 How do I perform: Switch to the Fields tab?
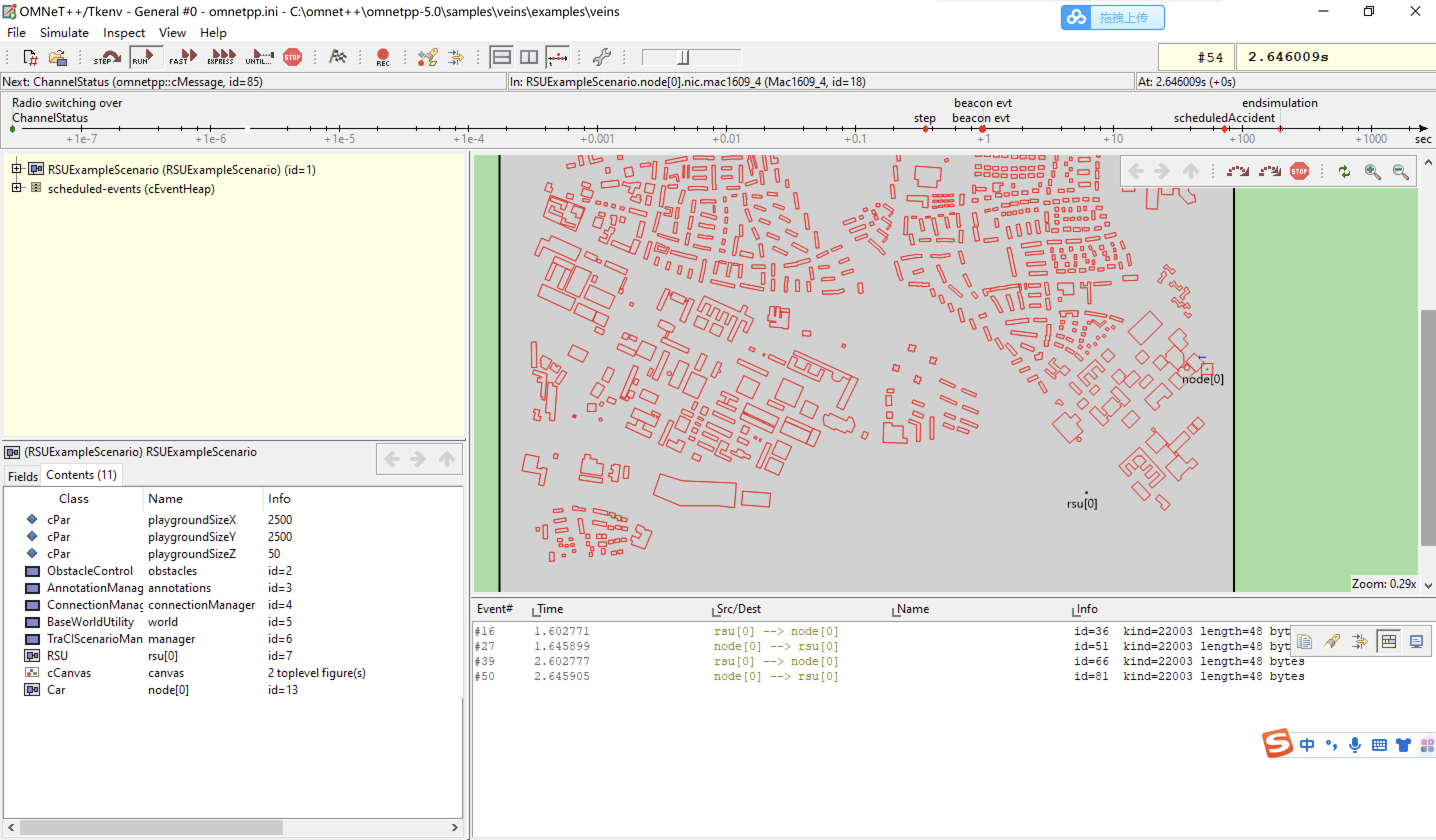pyautogui.click(x=23, y=476)
